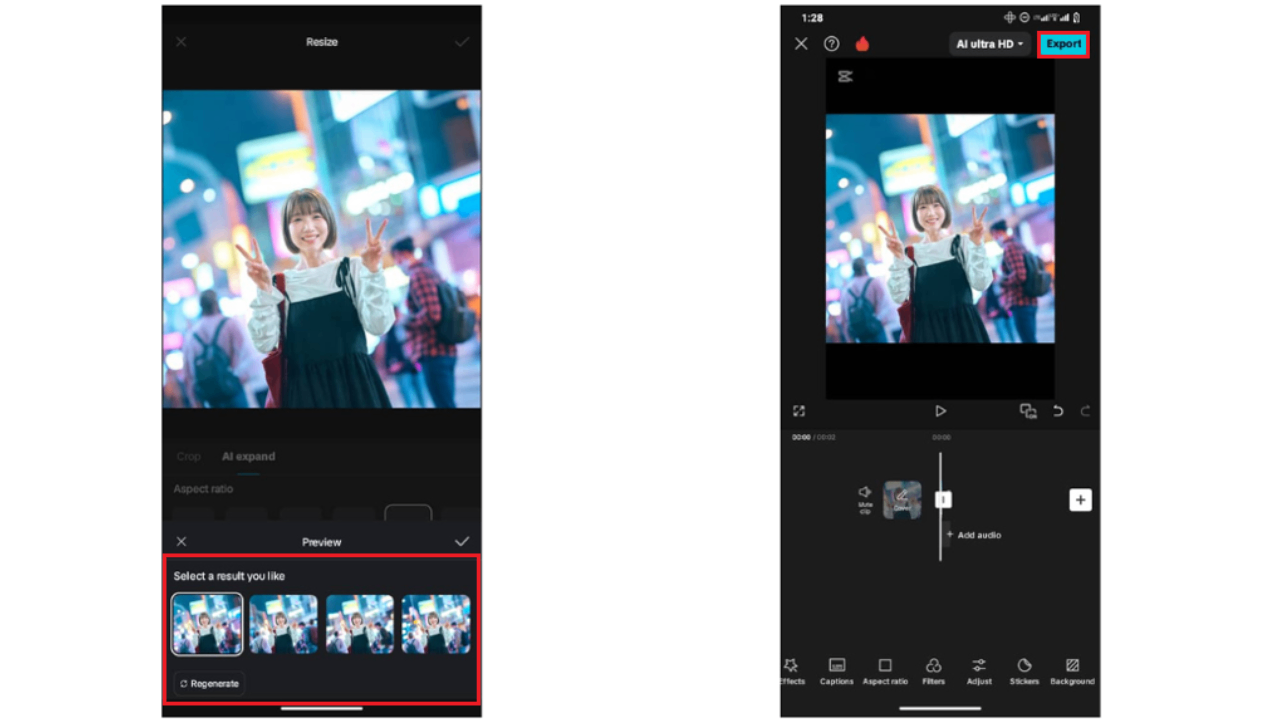Play the video preview
The image size is (1280, 720).
(x=940, y=411)
